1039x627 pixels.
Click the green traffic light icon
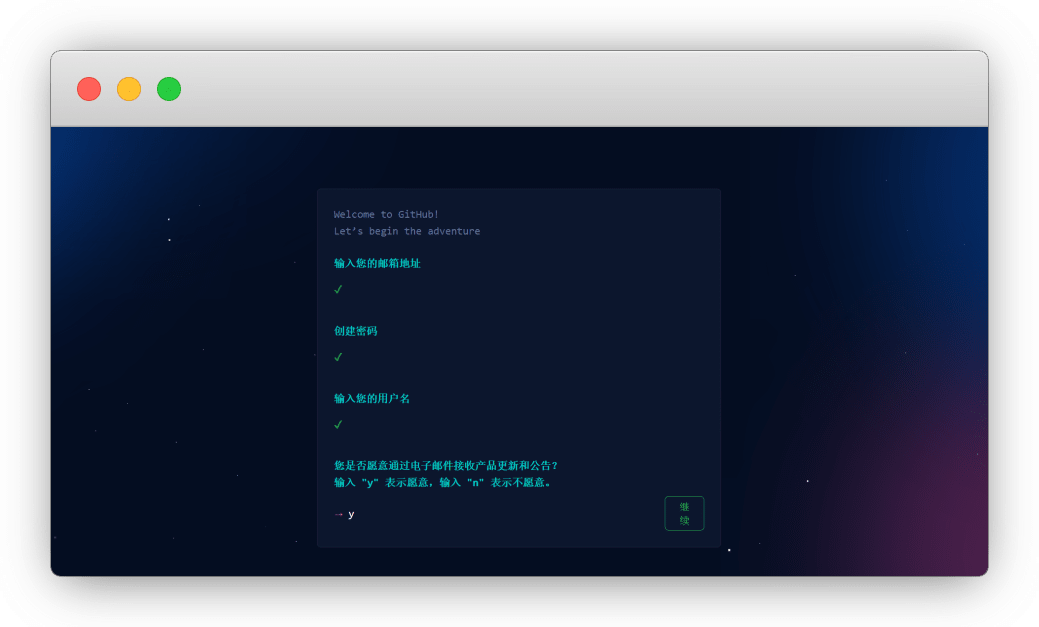pos(168,88)
